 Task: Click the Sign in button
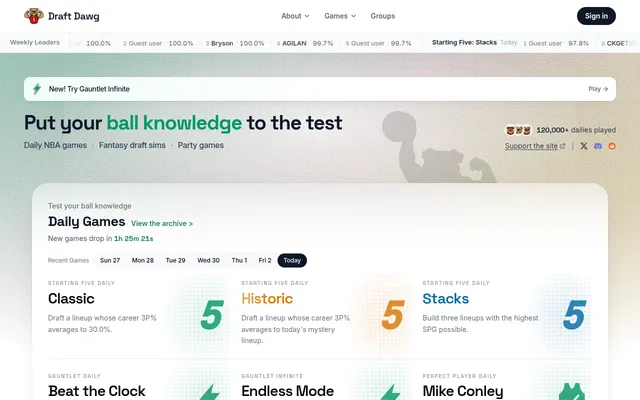(x=596, y=16)
